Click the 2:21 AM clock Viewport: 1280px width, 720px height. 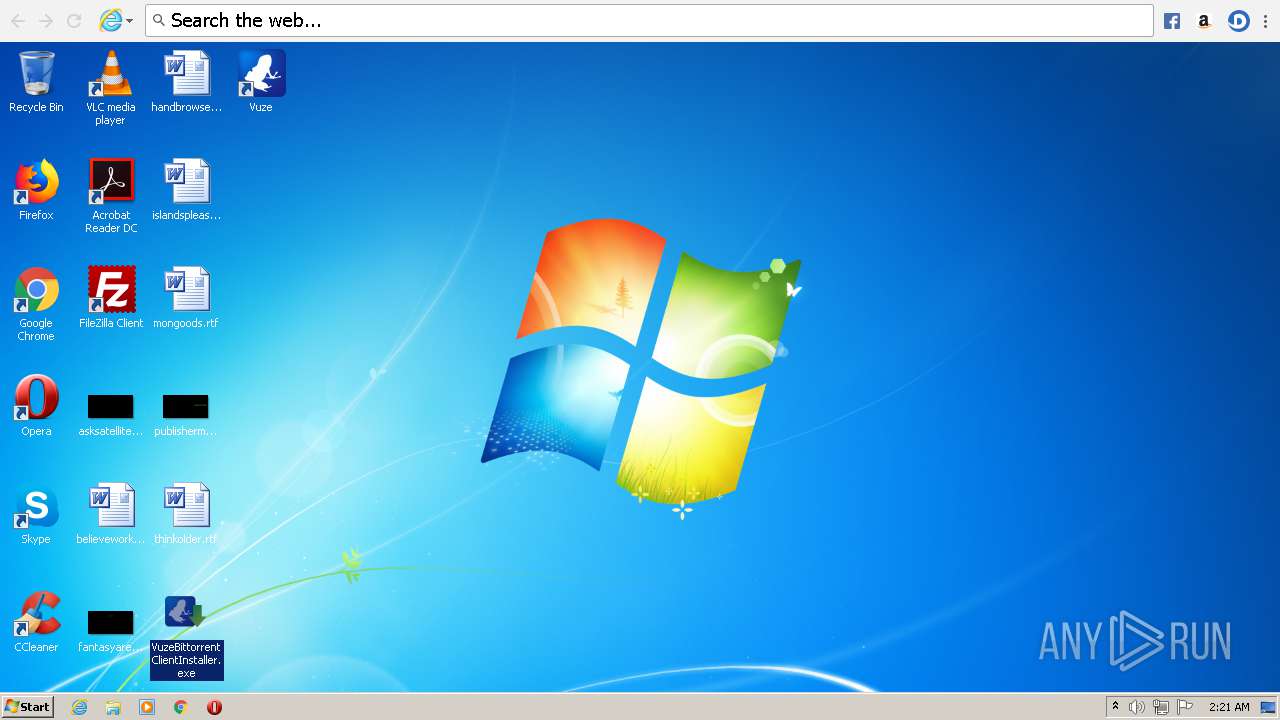coord(1229,707)
